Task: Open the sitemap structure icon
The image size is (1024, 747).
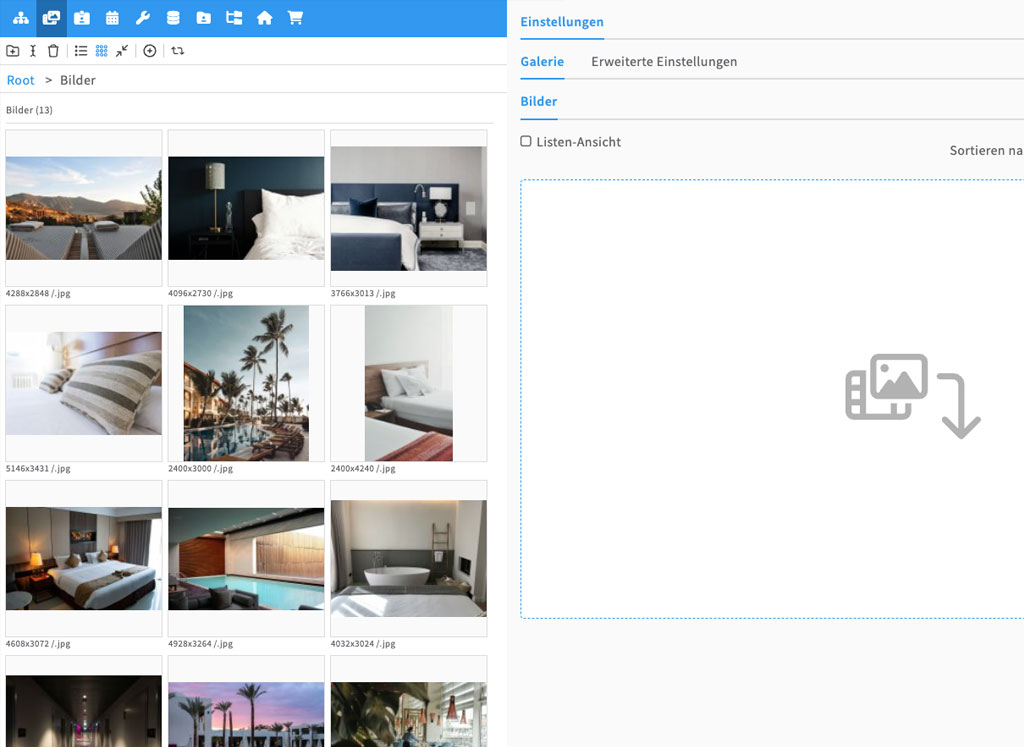Action: coord(20,18)
